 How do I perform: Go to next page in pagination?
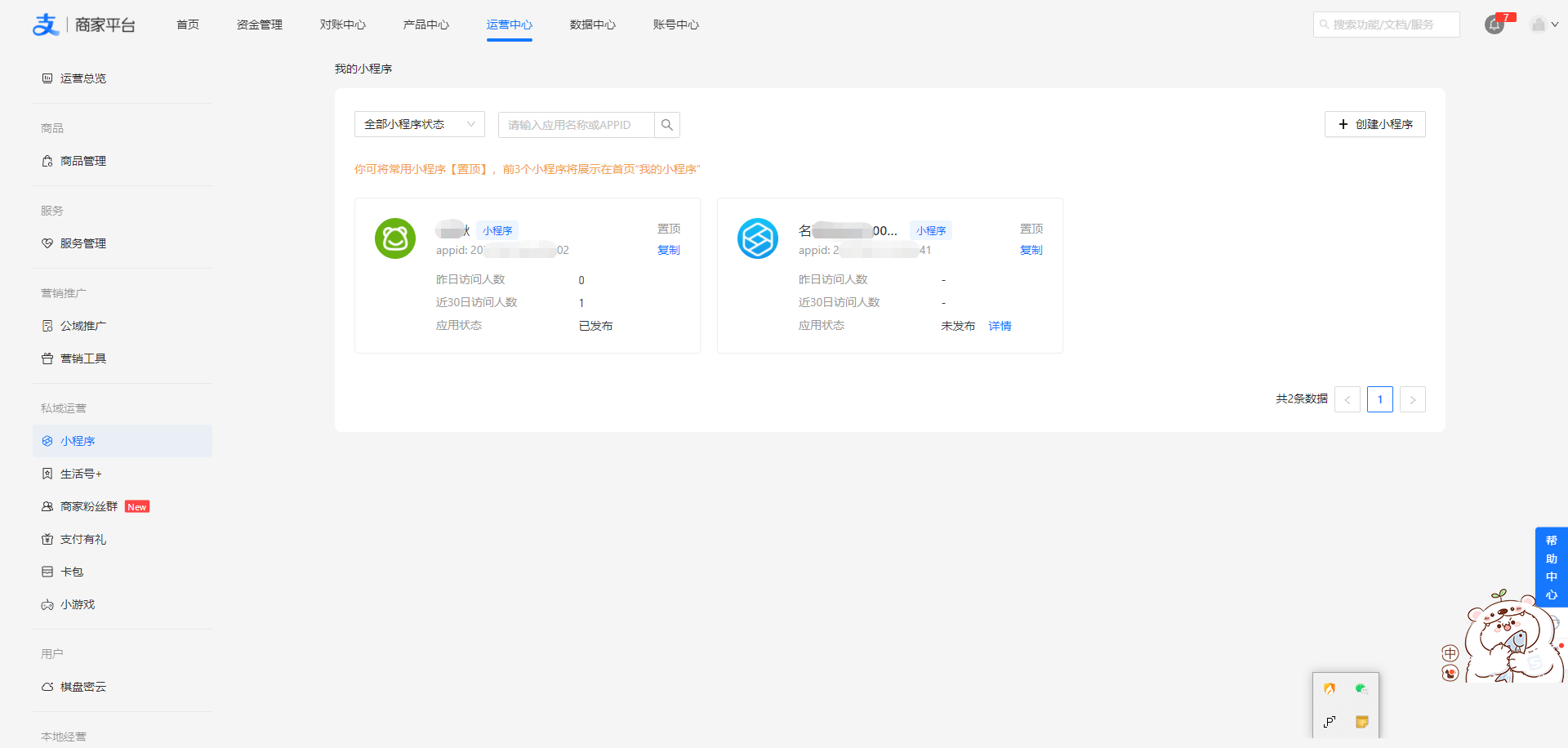1413,399
